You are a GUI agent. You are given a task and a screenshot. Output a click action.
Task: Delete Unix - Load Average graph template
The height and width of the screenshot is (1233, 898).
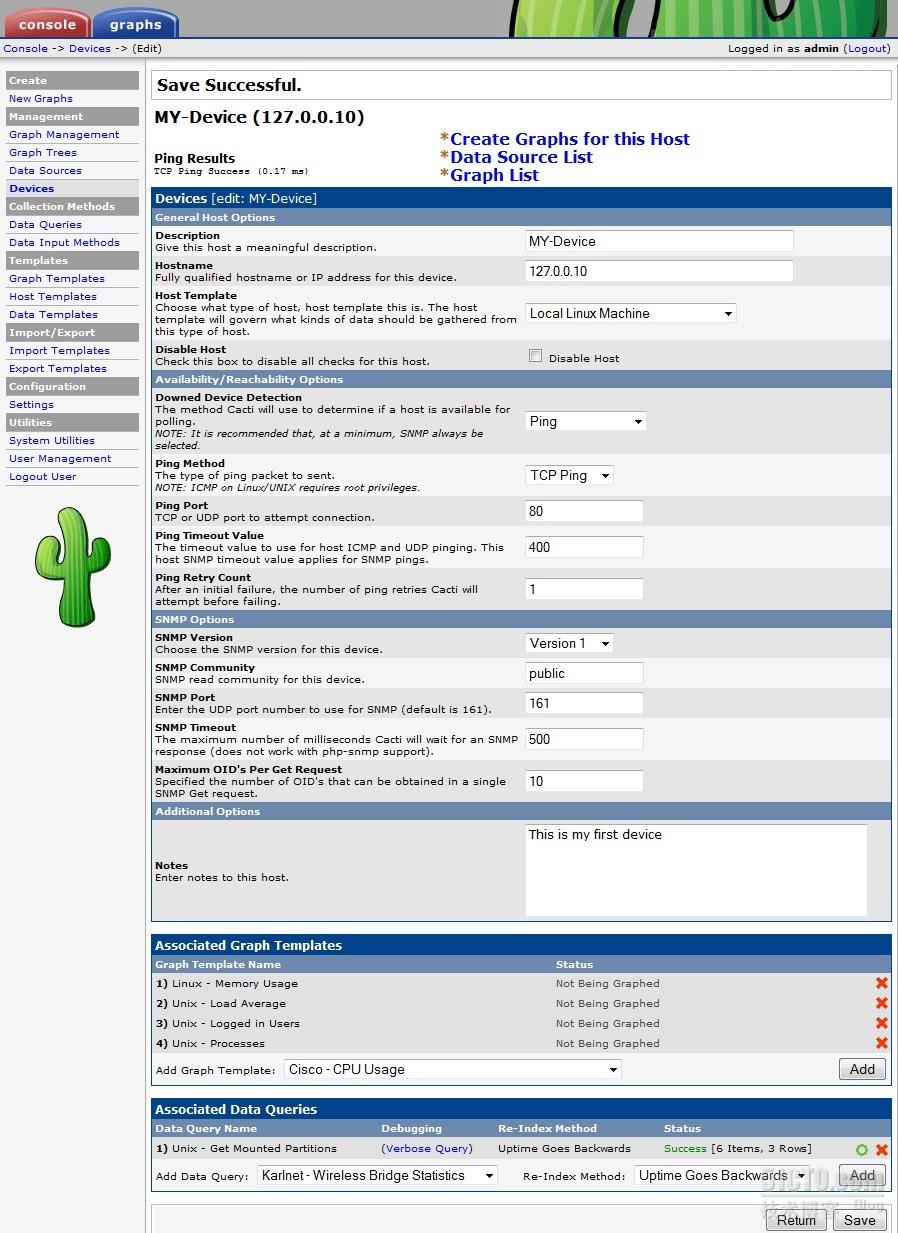click(x=881, y=1003)
